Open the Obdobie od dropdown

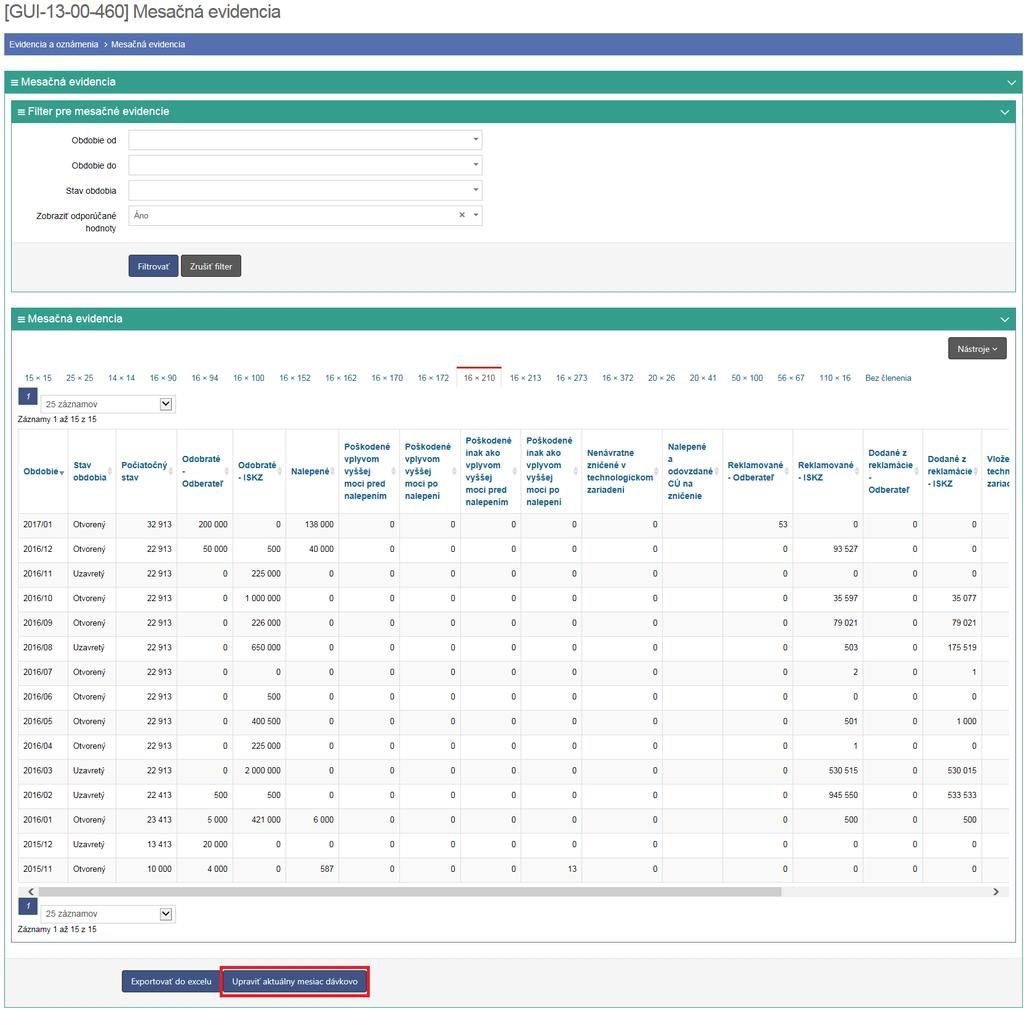click(x=305, y=140)
